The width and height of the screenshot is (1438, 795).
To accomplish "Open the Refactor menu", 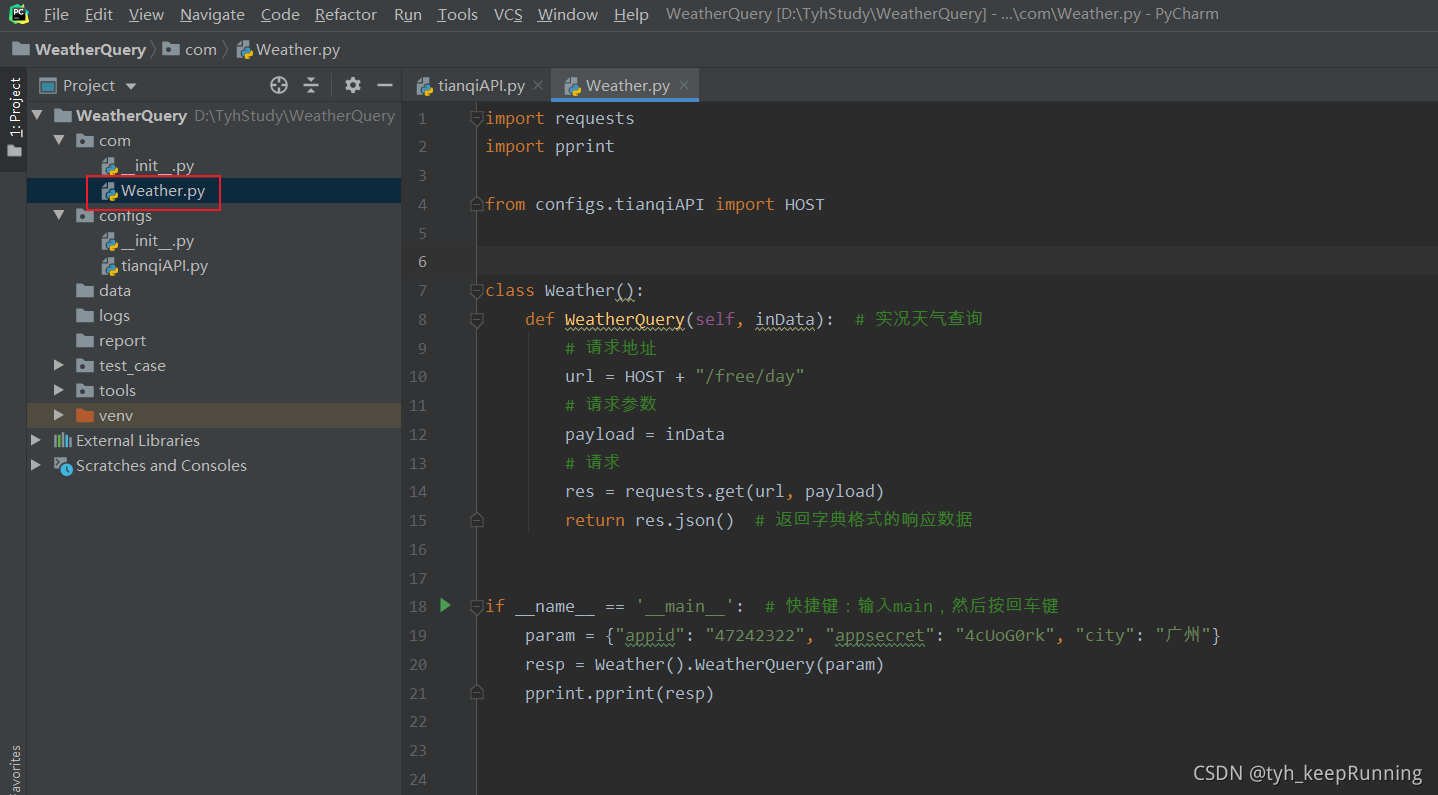I will [x=346, y=14].
